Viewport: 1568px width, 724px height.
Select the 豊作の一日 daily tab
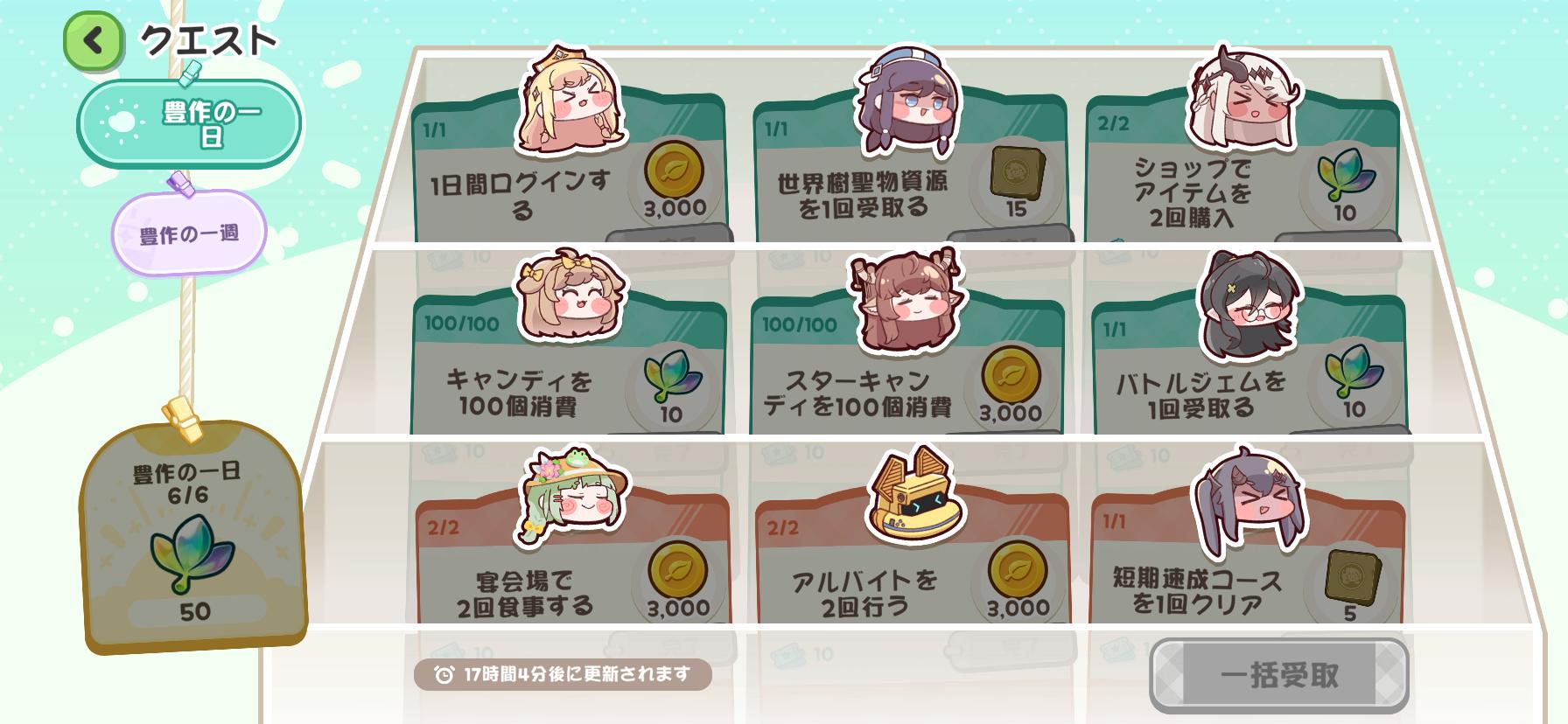coord(189,123)
